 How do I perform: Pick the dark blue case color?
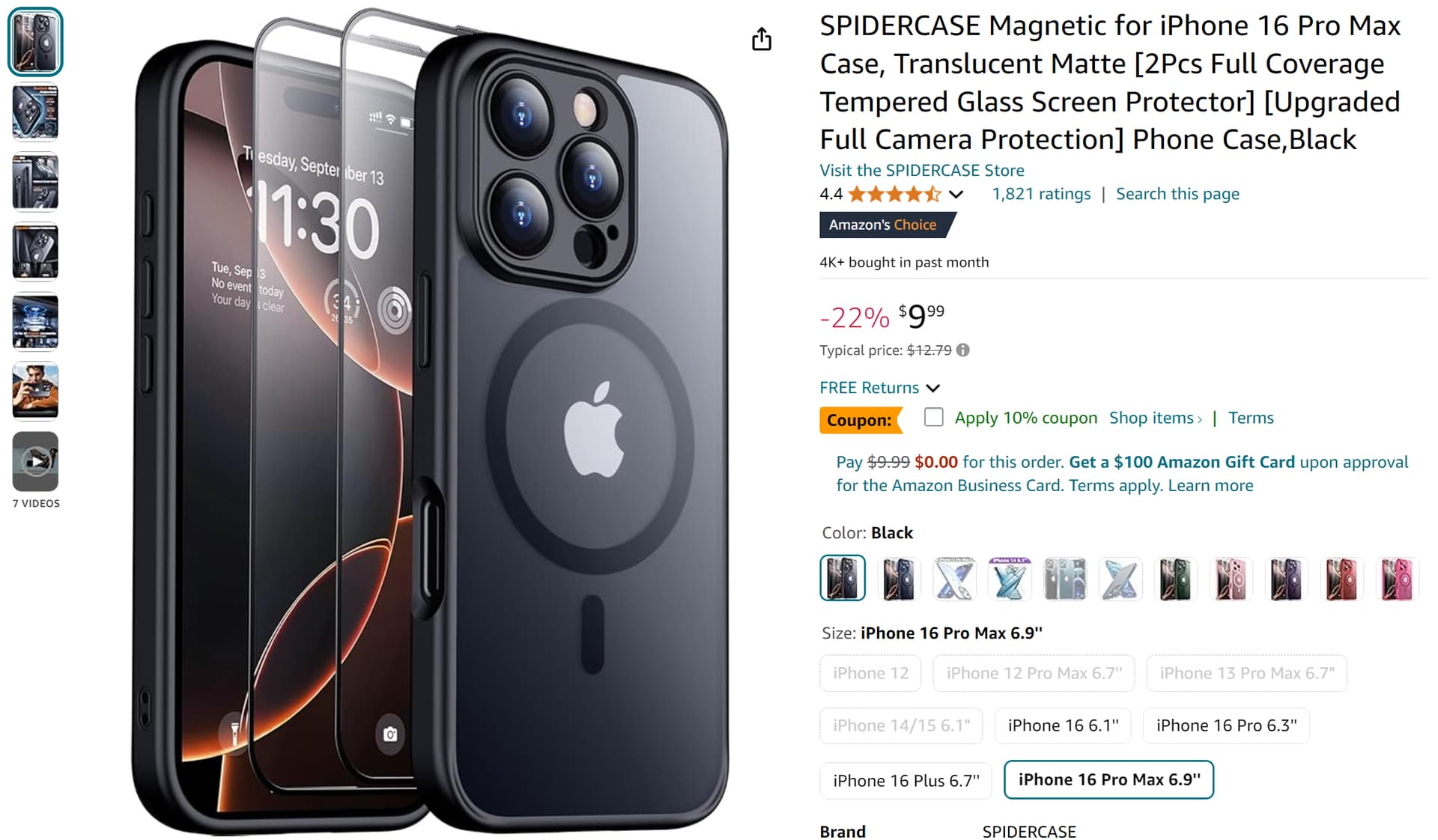click(x=898, y=579)
